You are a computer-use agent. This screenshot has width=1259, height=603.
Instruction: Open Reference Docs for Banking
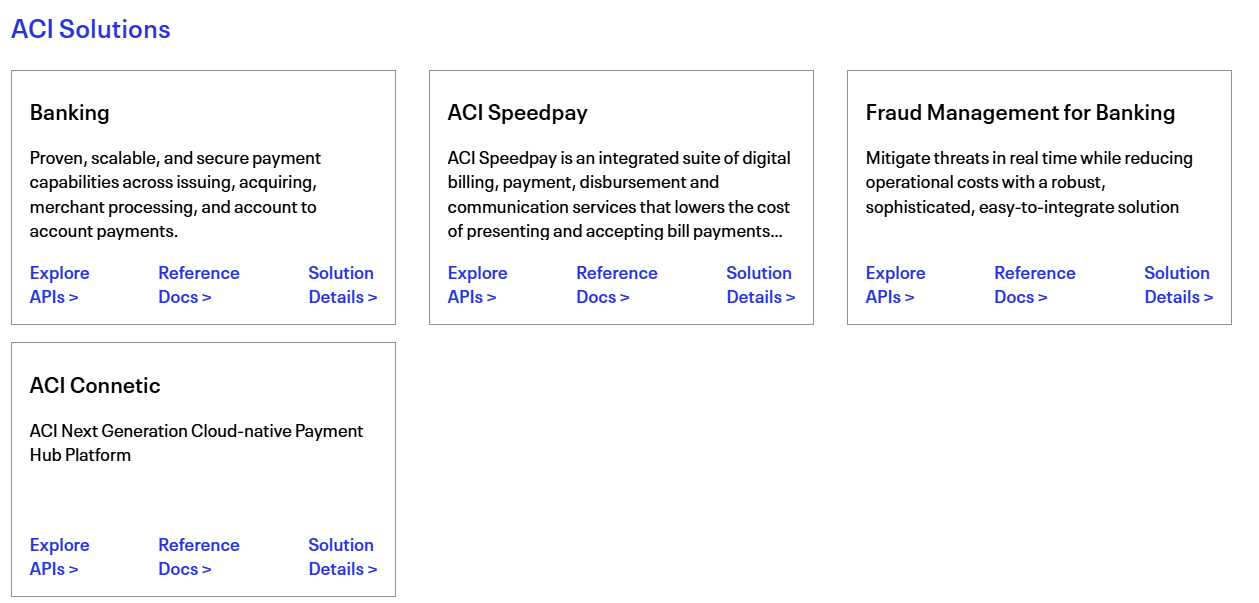click(198, 285)
